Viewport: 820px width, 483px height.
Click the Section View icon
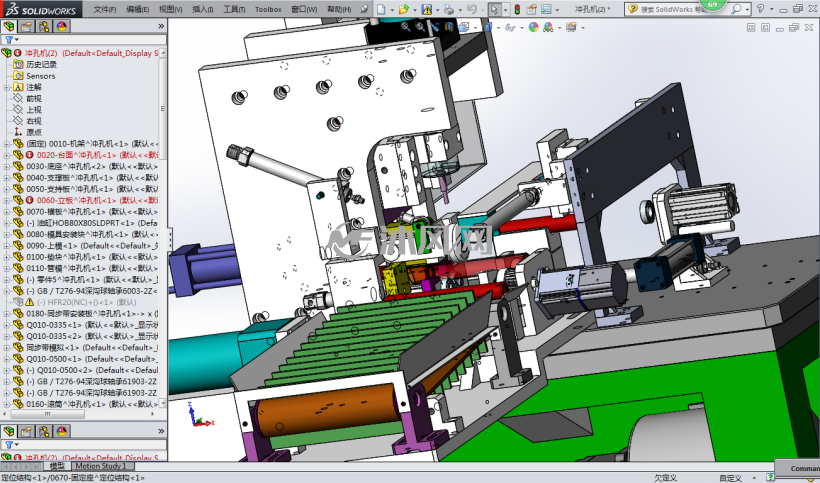pyautogui.click(x=449, y=27)
